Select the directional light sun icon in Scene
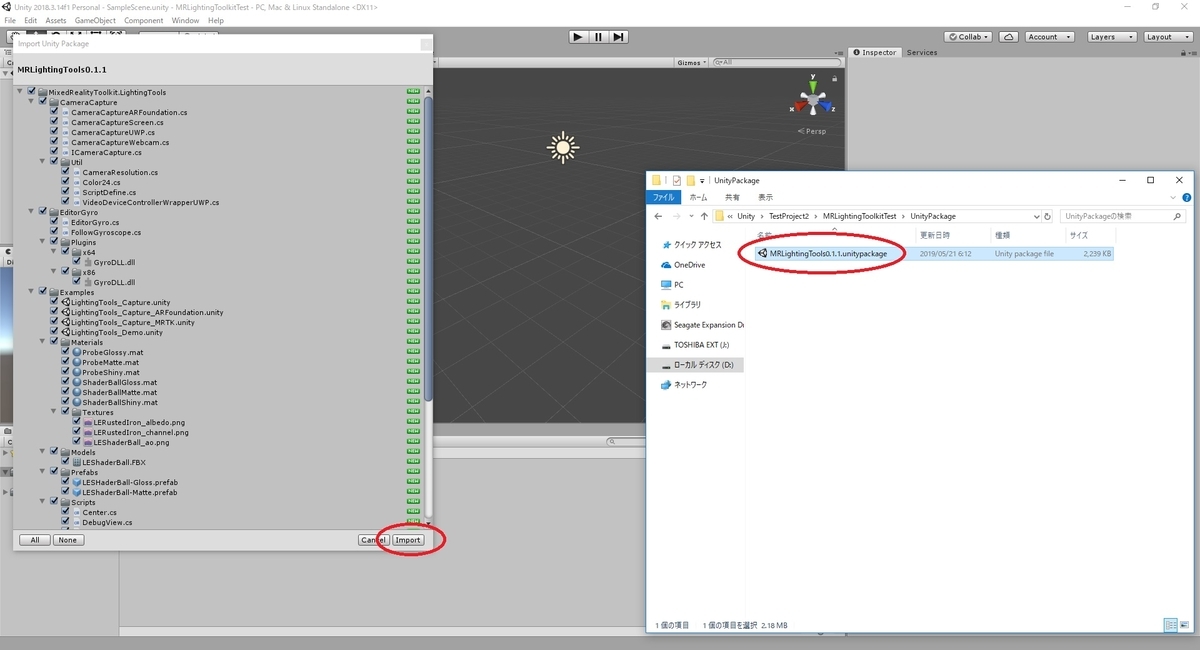Image resolution: width=1200 pixels, height=650 pixels. [x=563, y=147]
